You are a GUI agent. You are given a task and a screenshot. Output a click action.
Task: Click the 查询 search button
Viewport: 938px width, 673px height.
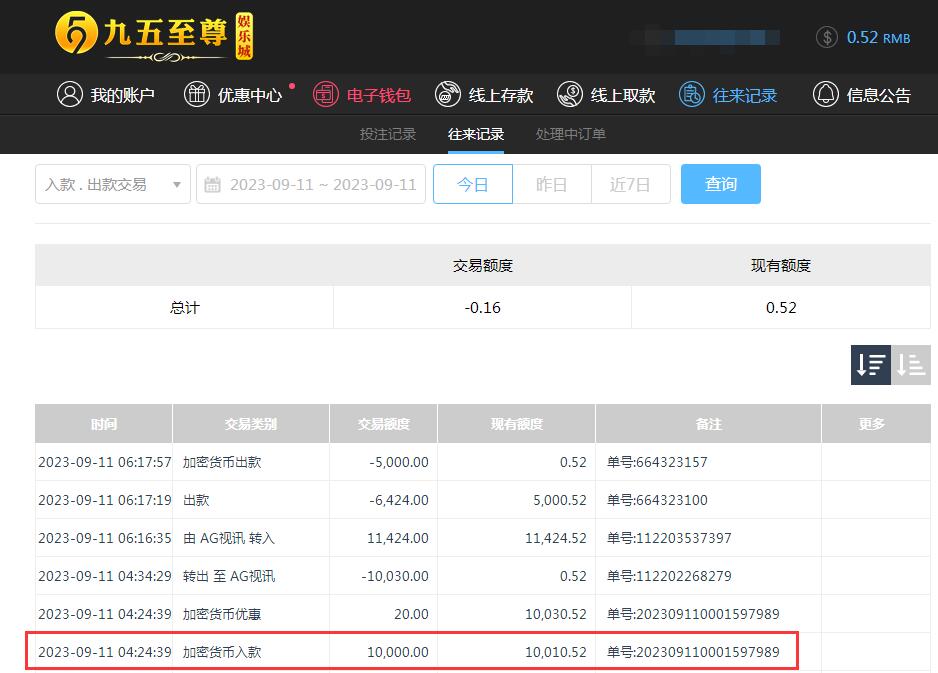pos(720,184)
